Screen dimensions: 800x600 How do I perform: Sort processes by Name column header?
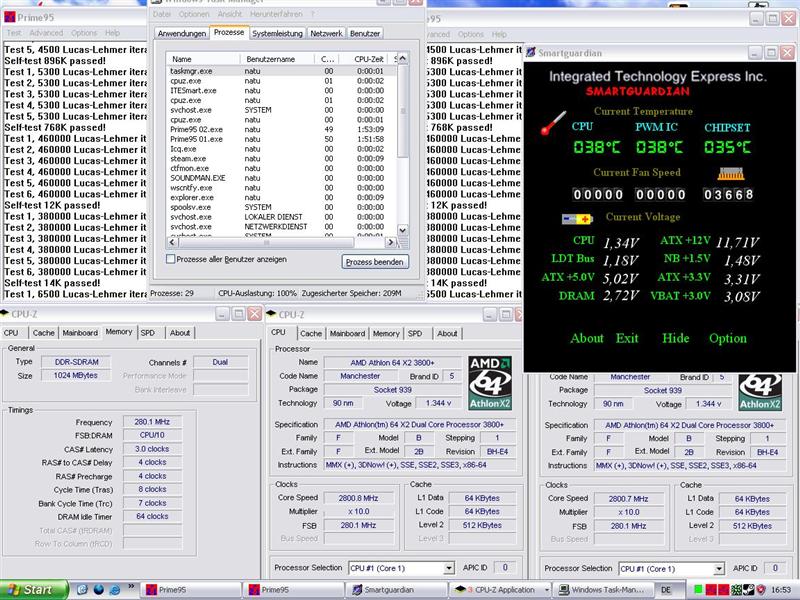tap(203, 59)
